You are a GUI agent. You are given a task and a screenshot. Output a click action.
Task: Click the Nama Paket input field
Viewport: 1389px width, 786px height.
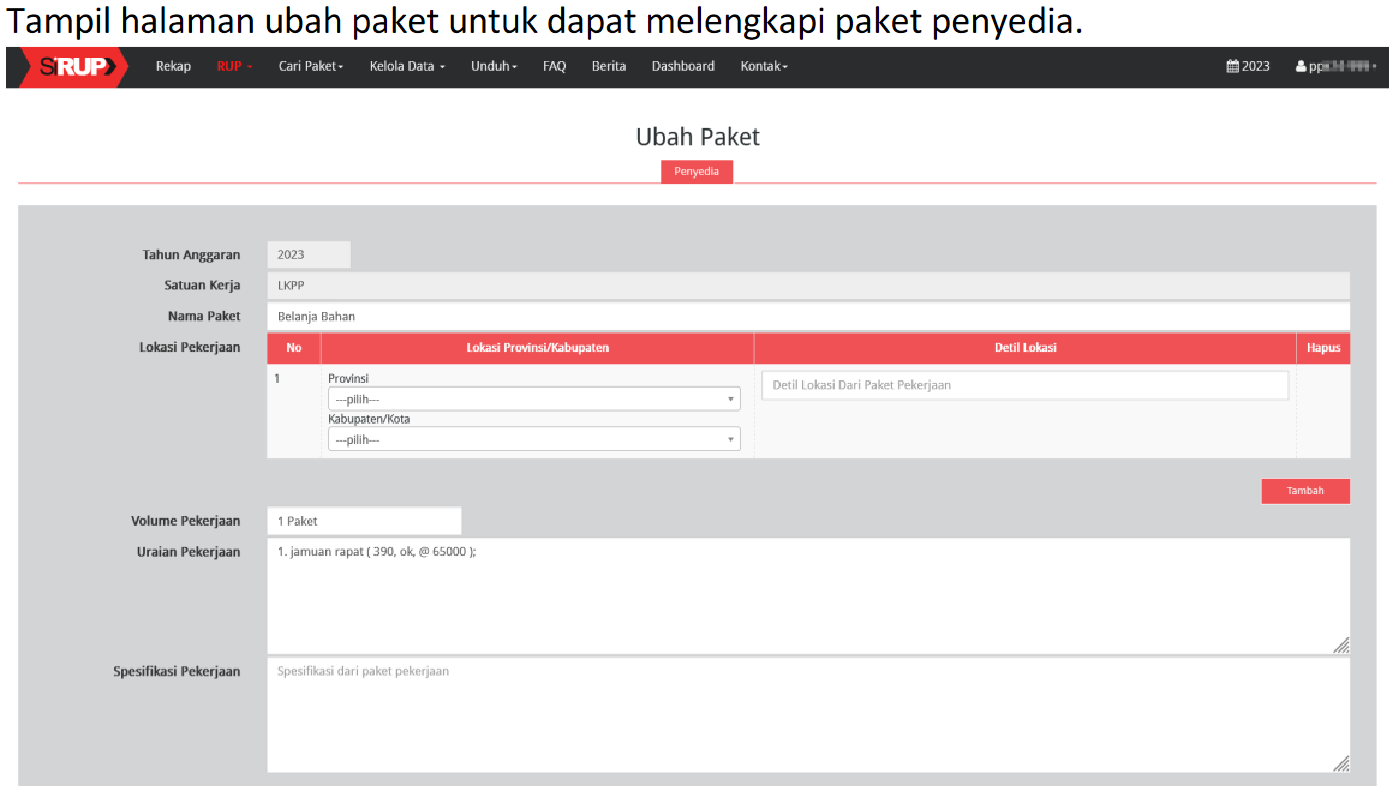808,316
